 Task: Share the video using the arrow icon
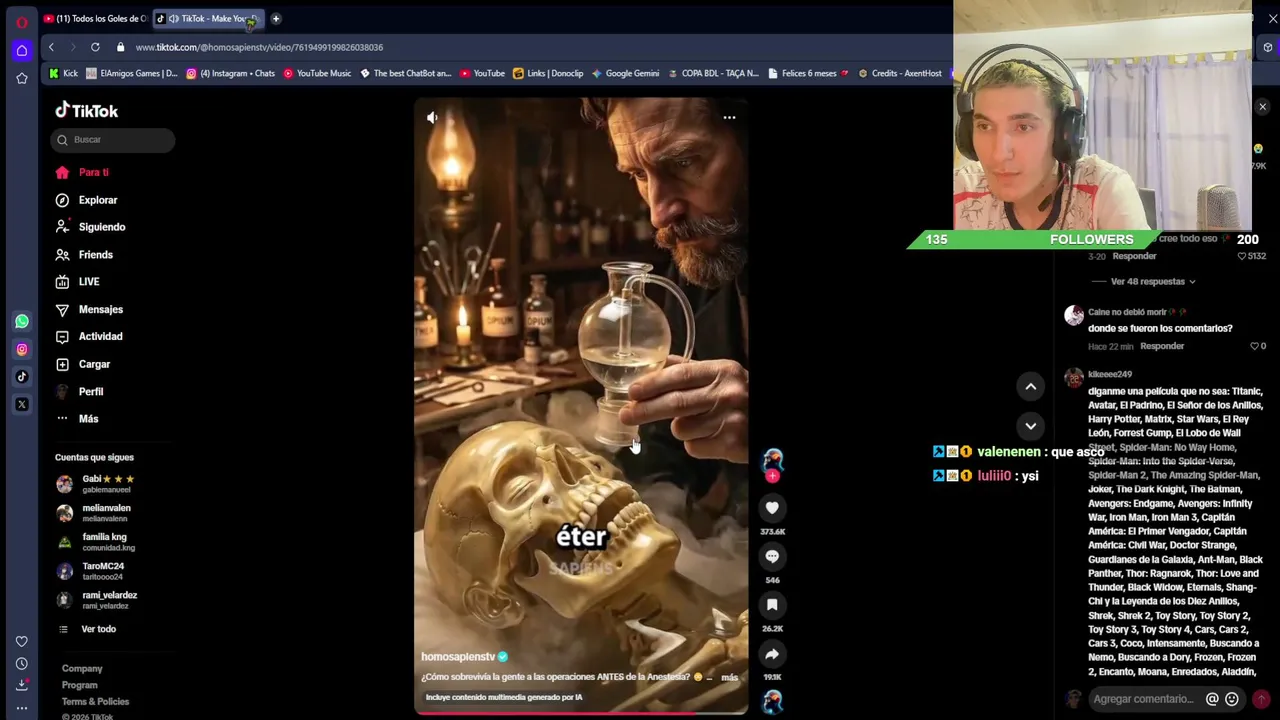pyautogui.click(x=772, y=654)
